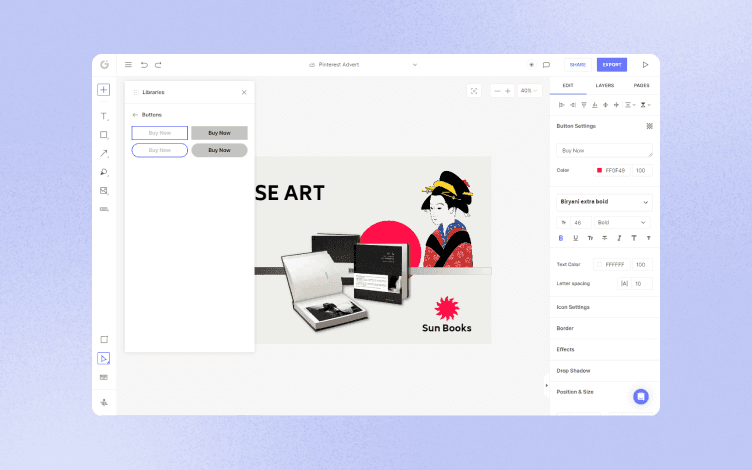Image resolution: width=752 pixels, height=470 pixels.
Task: Click the grid icon beside Button Settings
Action: 649,126
